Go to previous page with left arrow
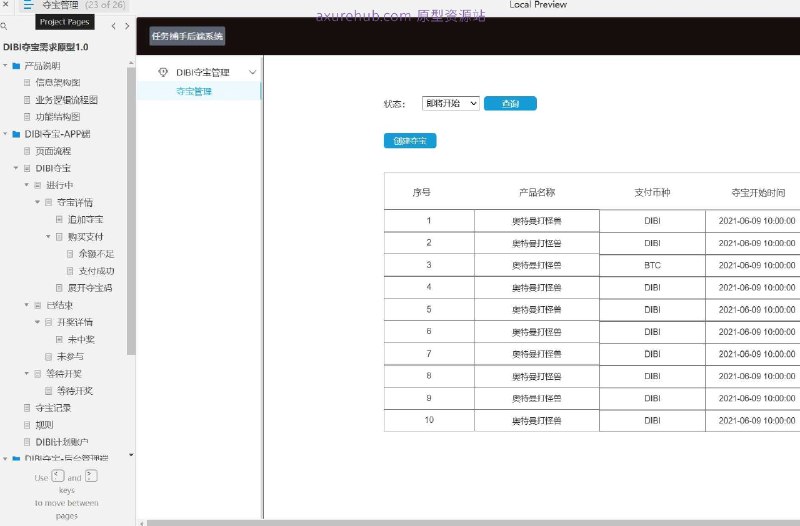 (113, 26)
